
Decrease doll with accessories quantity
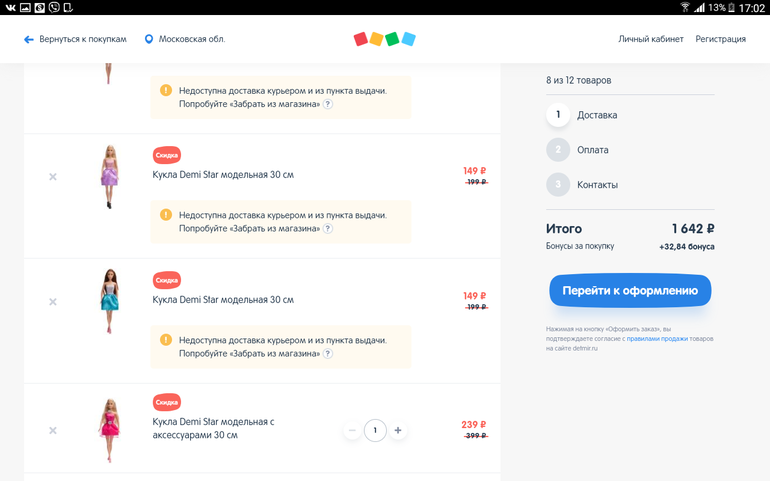click(x=352, y=431)
